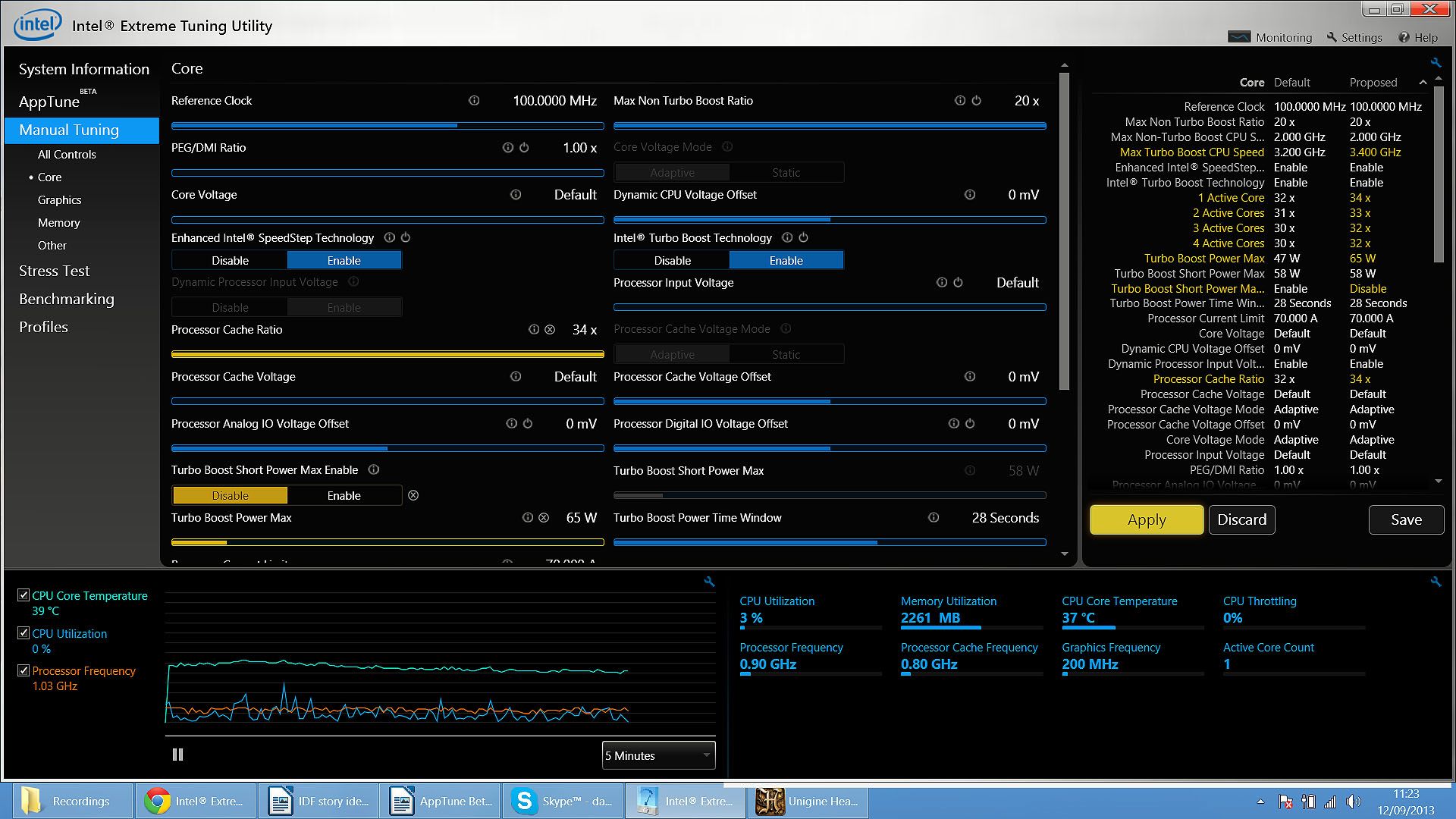Pause the monitoring graph
Viewport: 1456px width, 819px height.
[177, 755]
